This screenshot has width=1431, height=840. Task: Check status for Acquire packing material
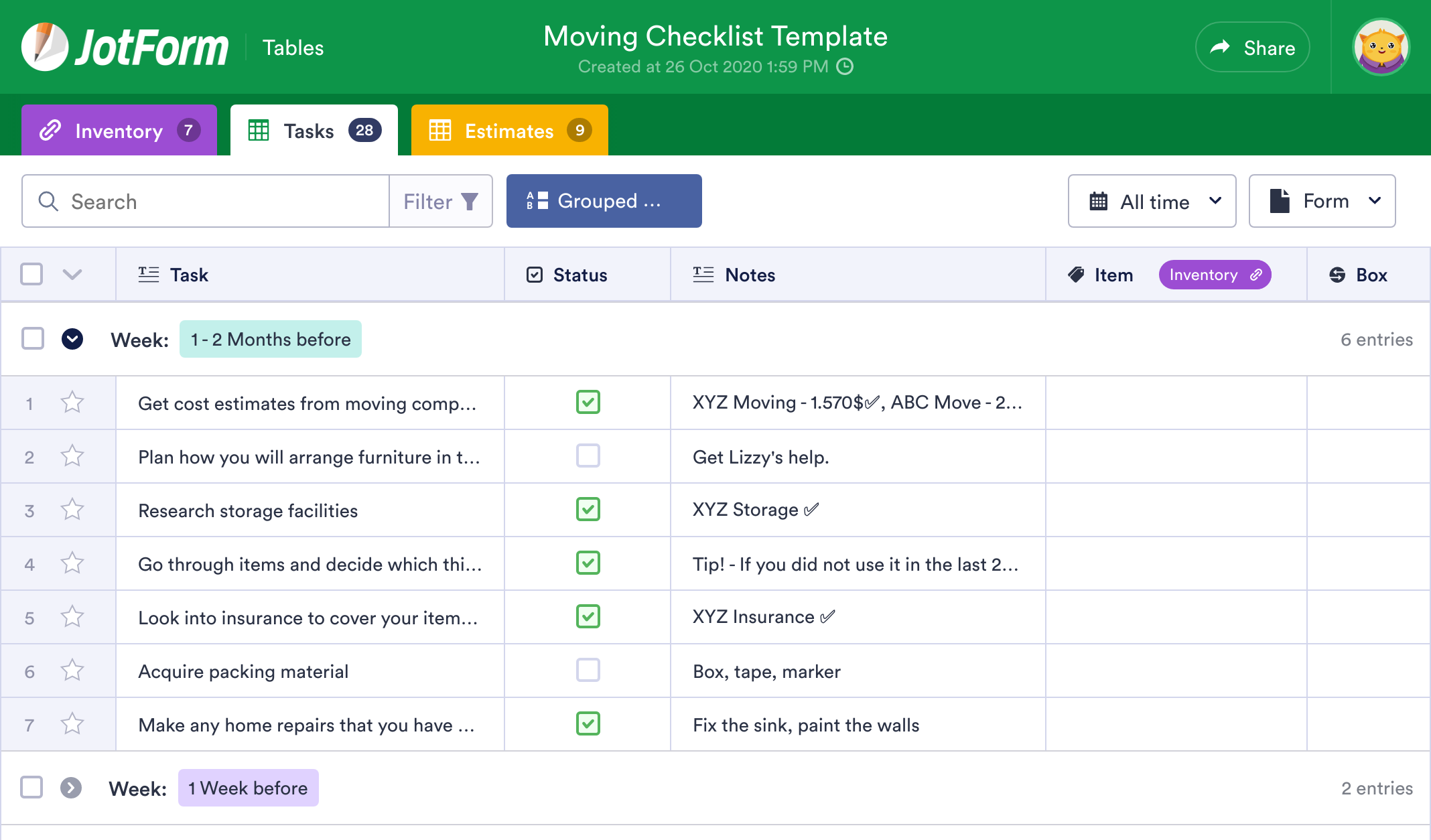(588, 671)
